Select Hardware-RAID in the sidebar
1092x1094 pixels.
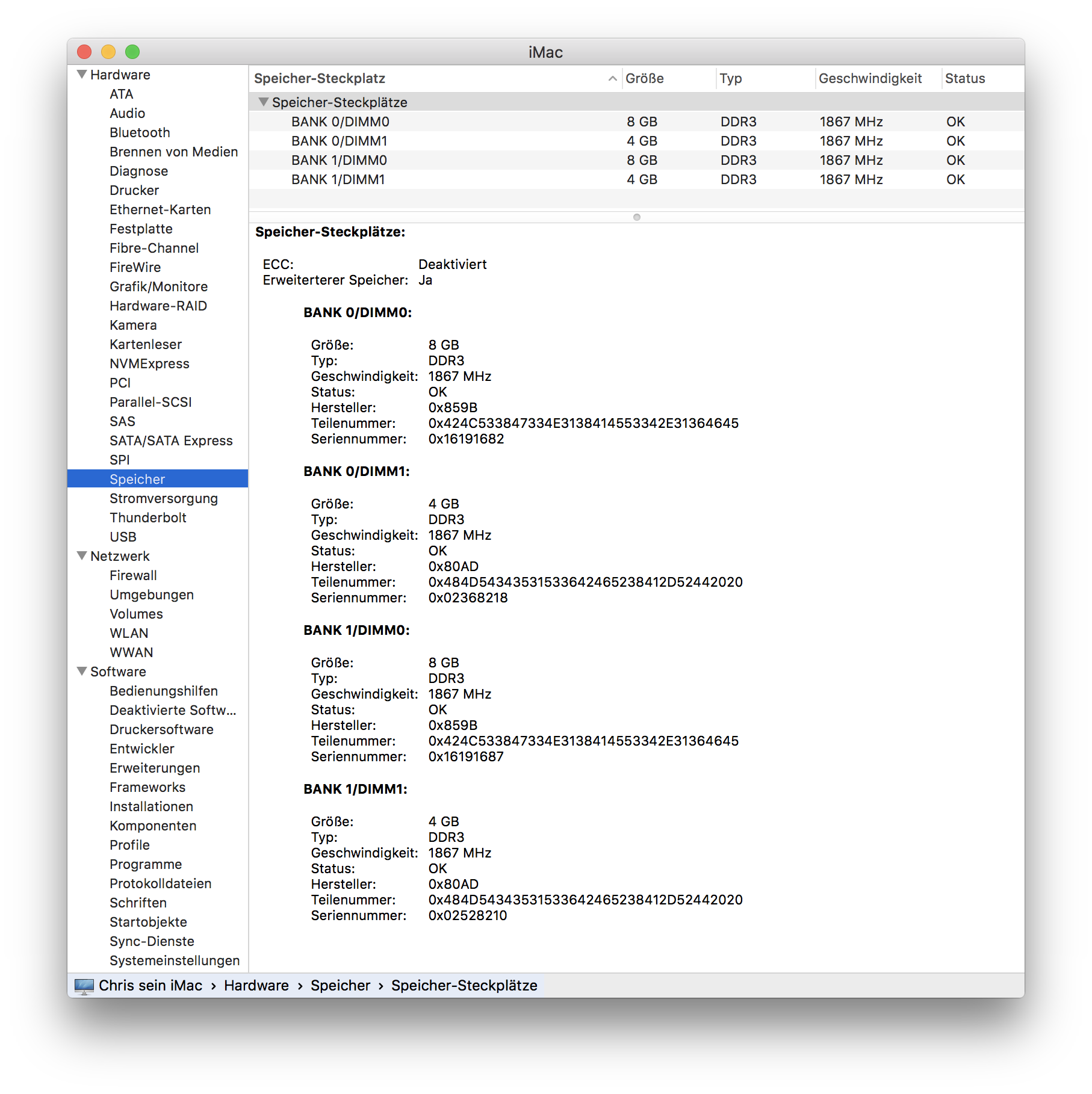(x=158, y=306)
